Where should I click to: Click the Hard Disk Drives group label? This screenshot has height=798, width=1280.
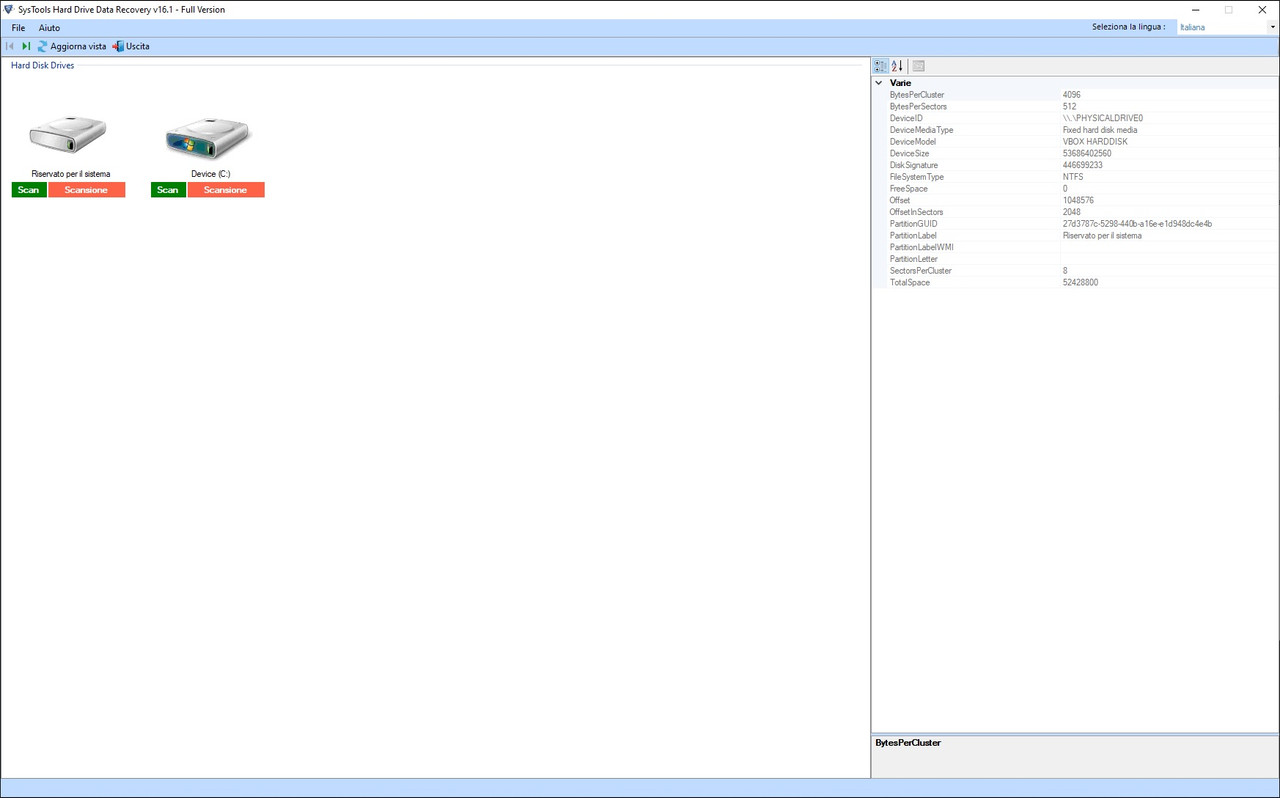[42, 66]
